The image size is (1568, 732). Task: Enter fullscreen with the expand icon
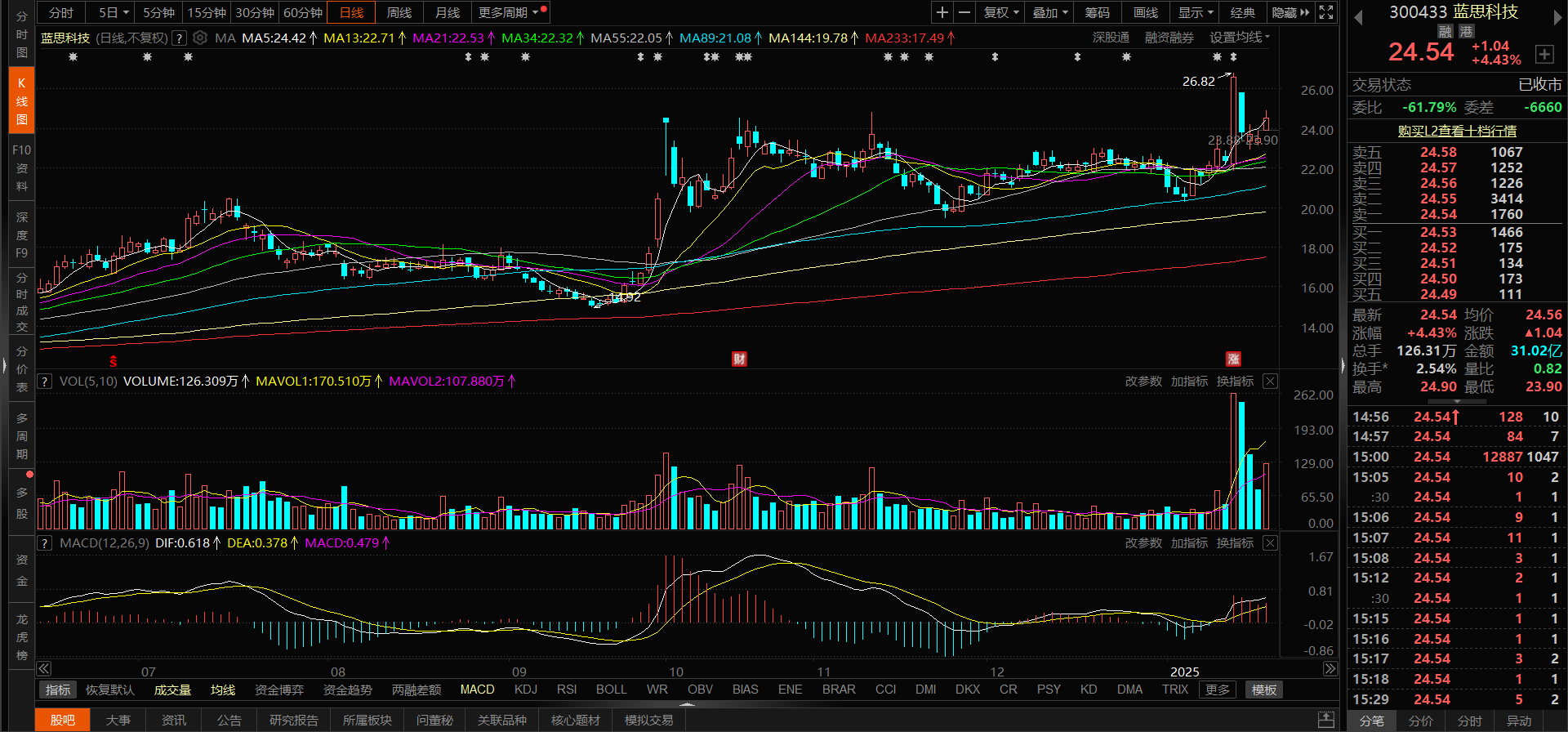click(x=1326, y=12)
